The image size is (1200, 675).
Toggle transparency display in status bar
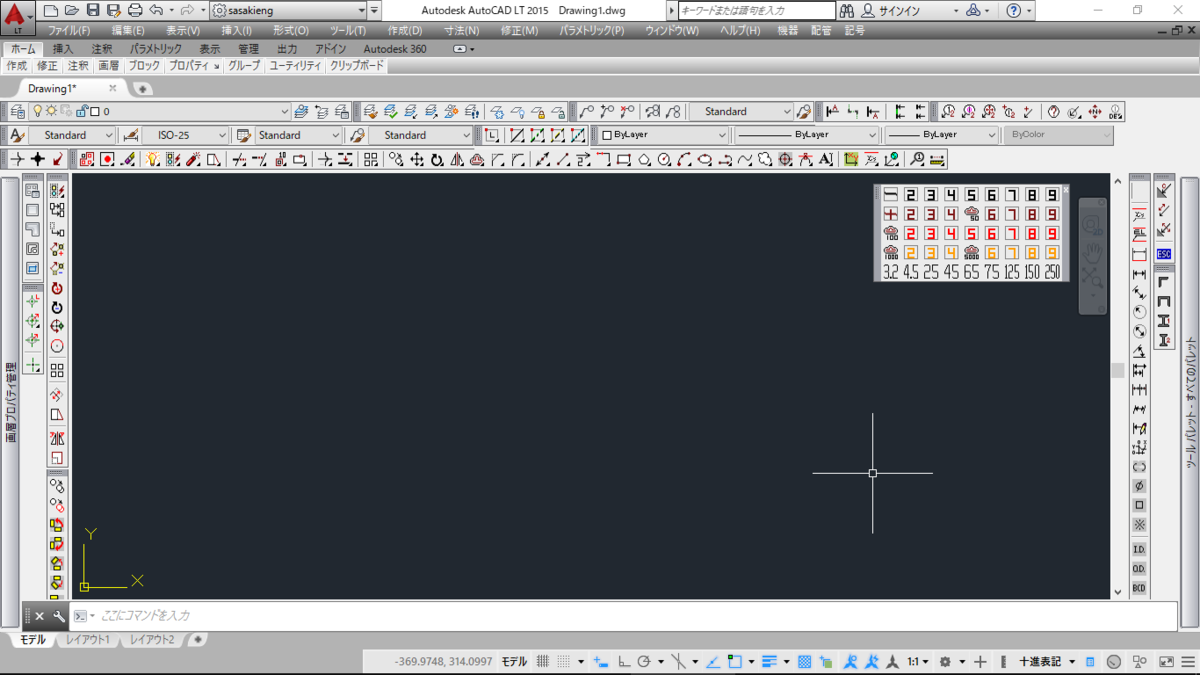coord(804,661)
